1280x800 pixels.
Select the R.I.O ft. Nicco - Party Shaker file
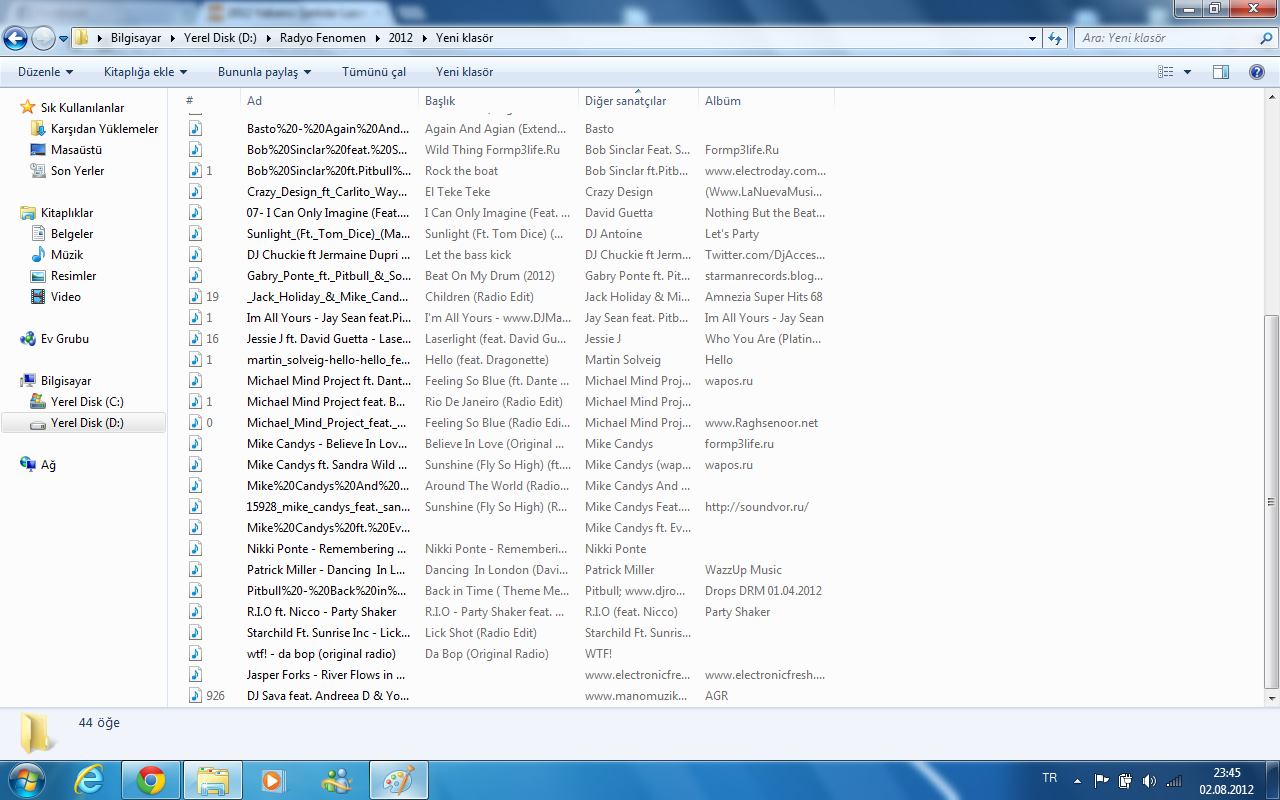pos(321,612)
